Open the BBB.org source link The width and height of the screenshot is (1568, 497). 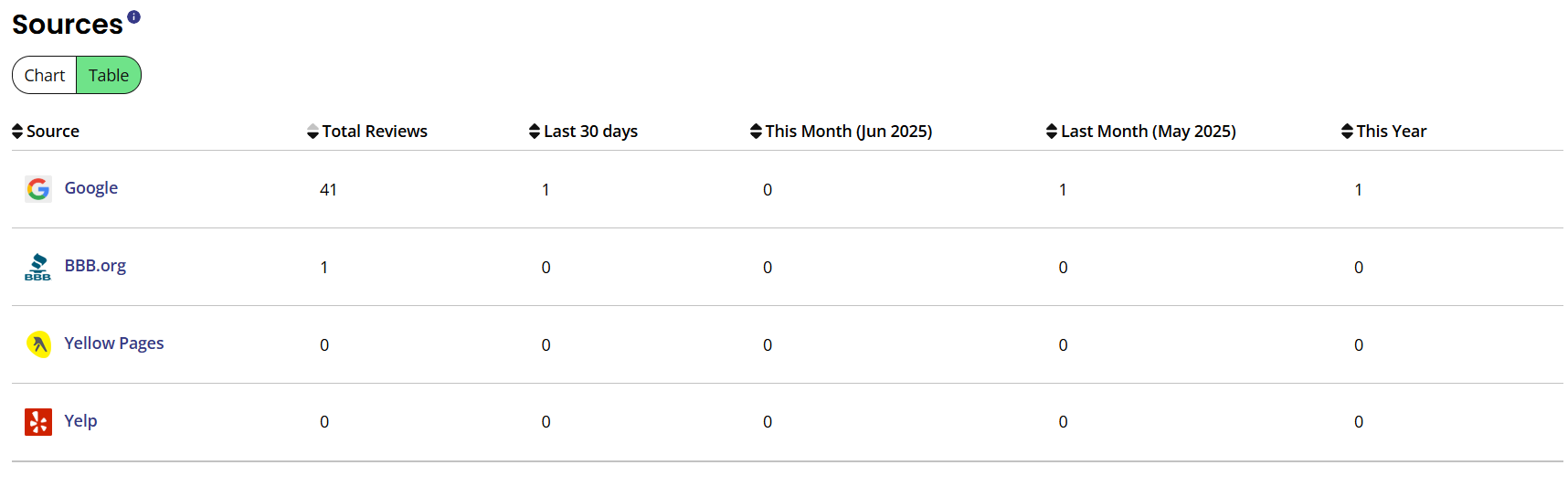tap(95, 265)
